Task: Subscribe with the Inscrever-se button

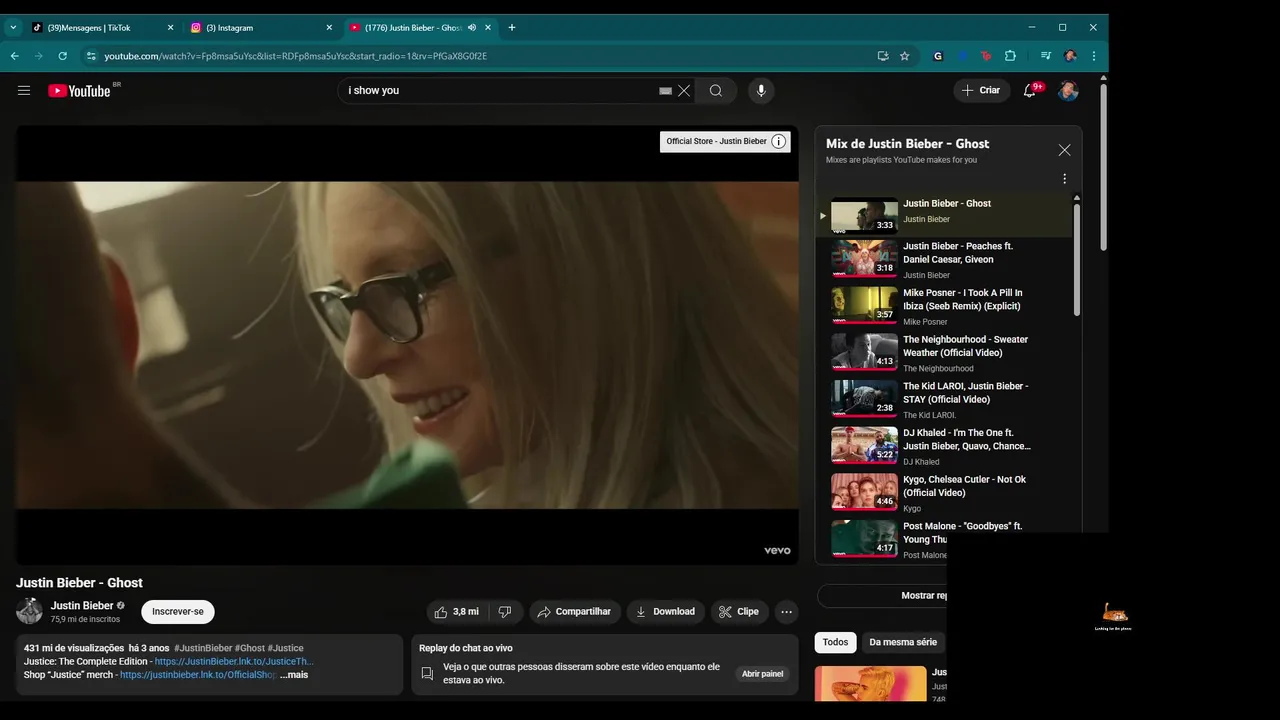Action: tap(178, 612)
